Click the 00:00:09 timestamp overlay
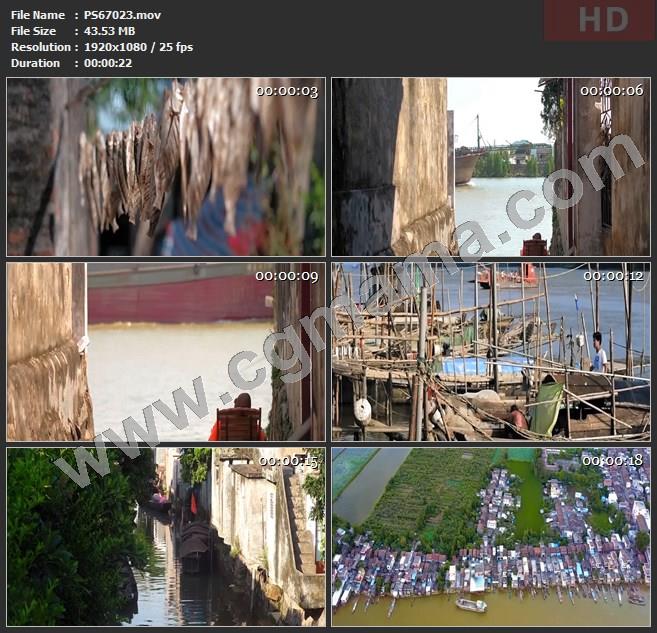 coord(287,276)
